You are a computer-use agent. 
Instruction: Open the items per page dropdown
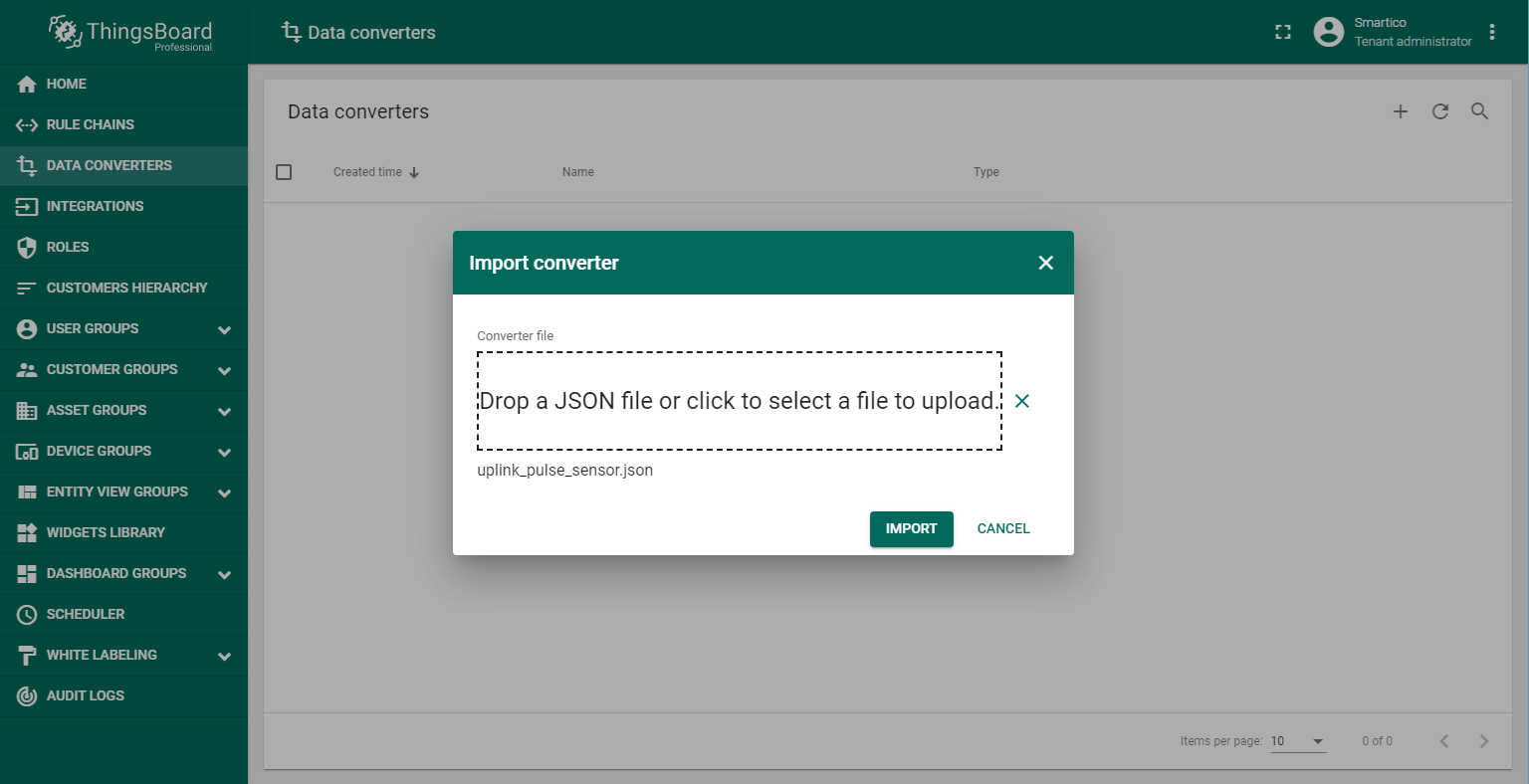pyautogui.click(x=1298, y=741)
